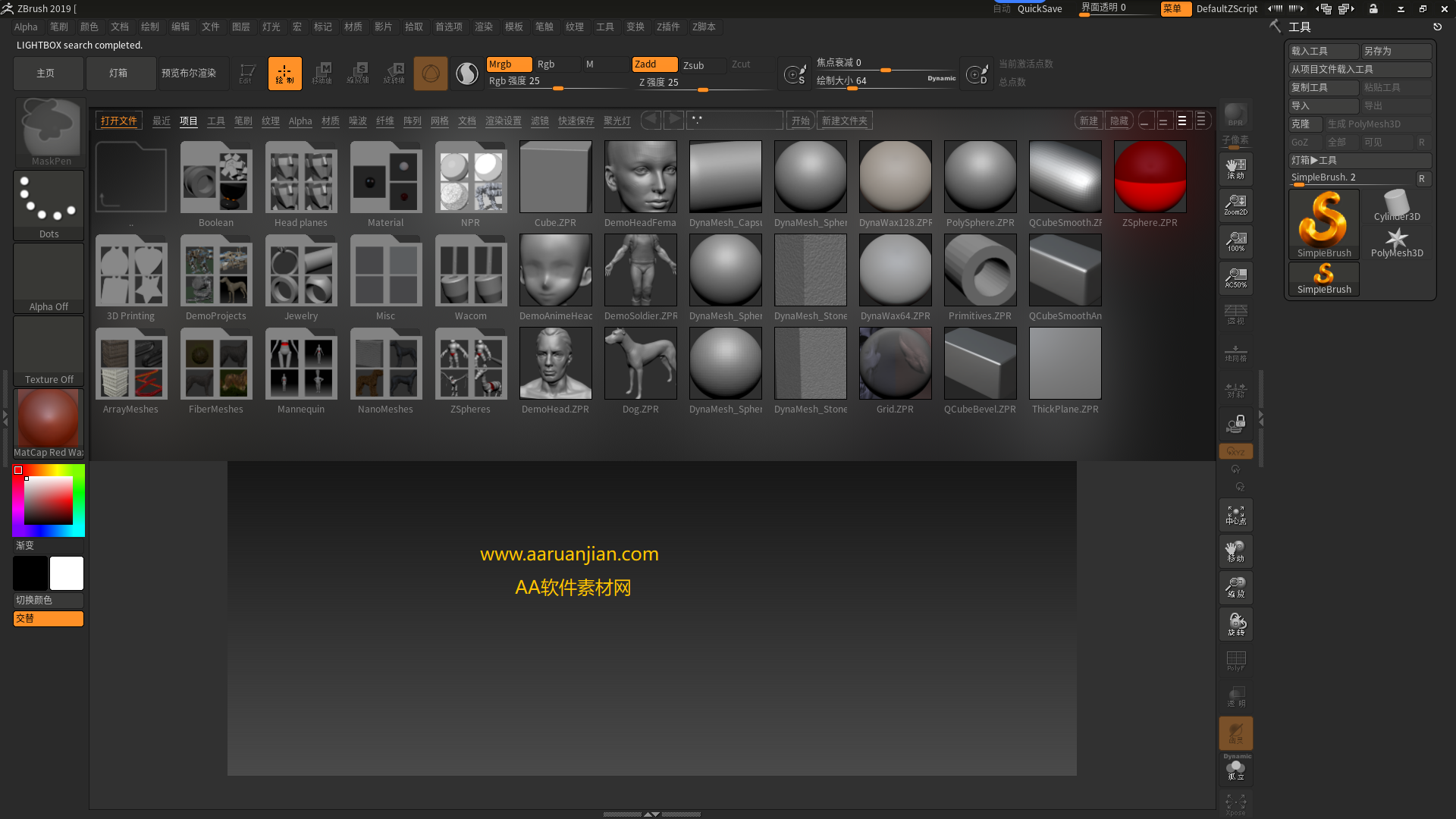This screenshot has width=1456, height=819.
Task: Collapse the right tray via its side arrow
Action: point(1261,416)
